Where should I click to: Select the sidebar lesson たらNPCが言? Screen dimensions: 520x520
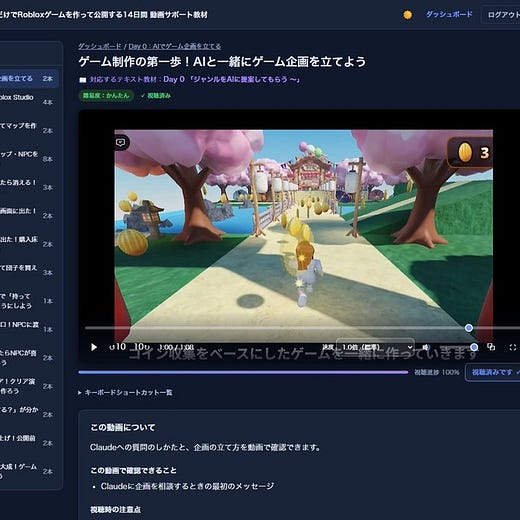pos(28,358)
